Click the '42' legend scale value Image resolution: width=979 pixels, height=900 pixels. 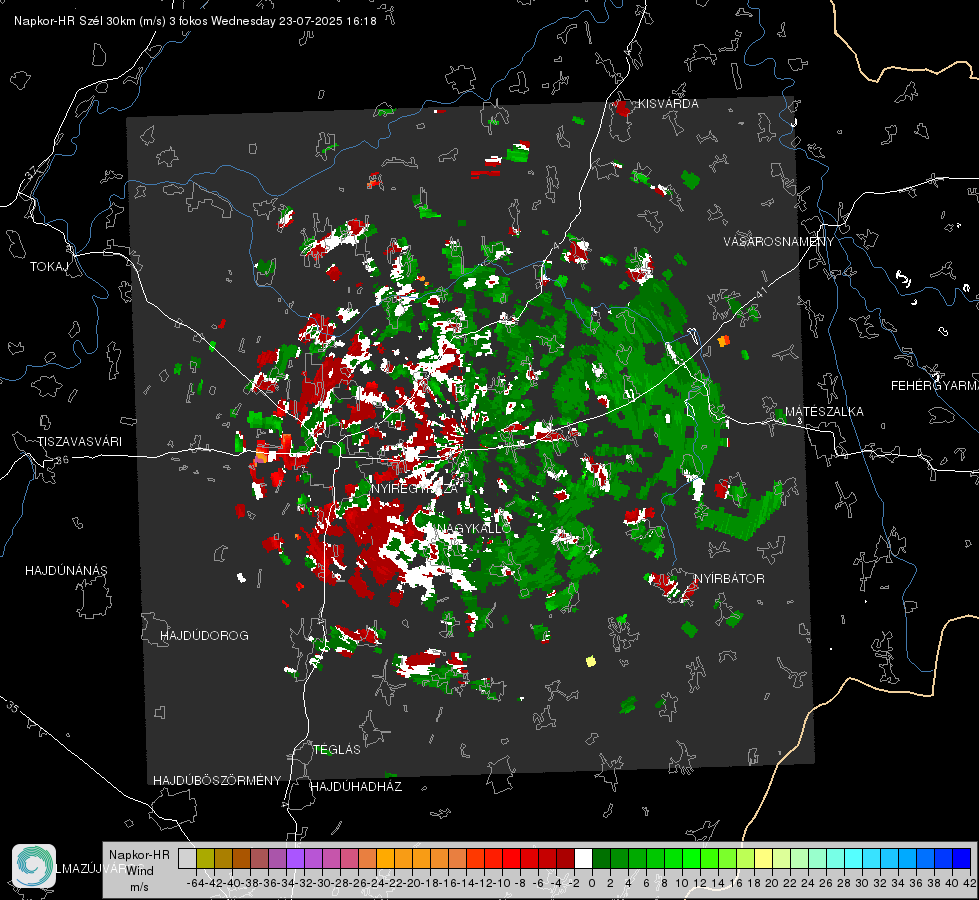969,883
